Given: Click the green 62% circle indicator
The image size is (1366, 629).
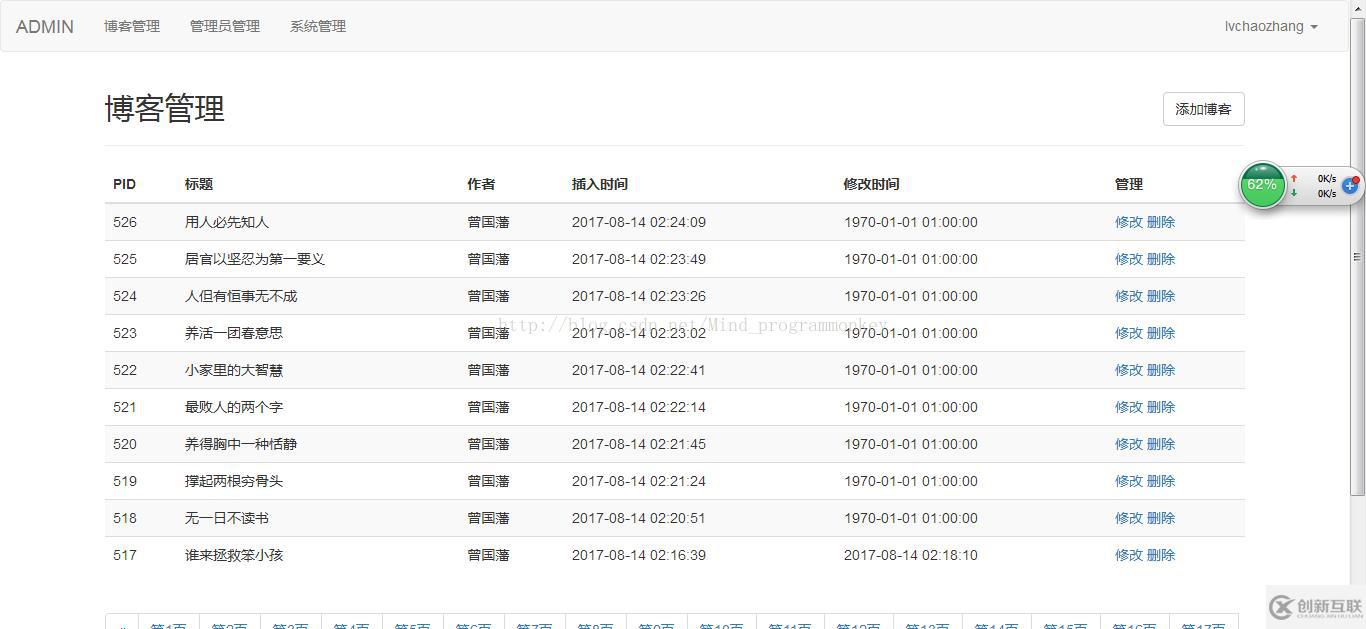Looking at the screenshot, I should point(1262,185).
